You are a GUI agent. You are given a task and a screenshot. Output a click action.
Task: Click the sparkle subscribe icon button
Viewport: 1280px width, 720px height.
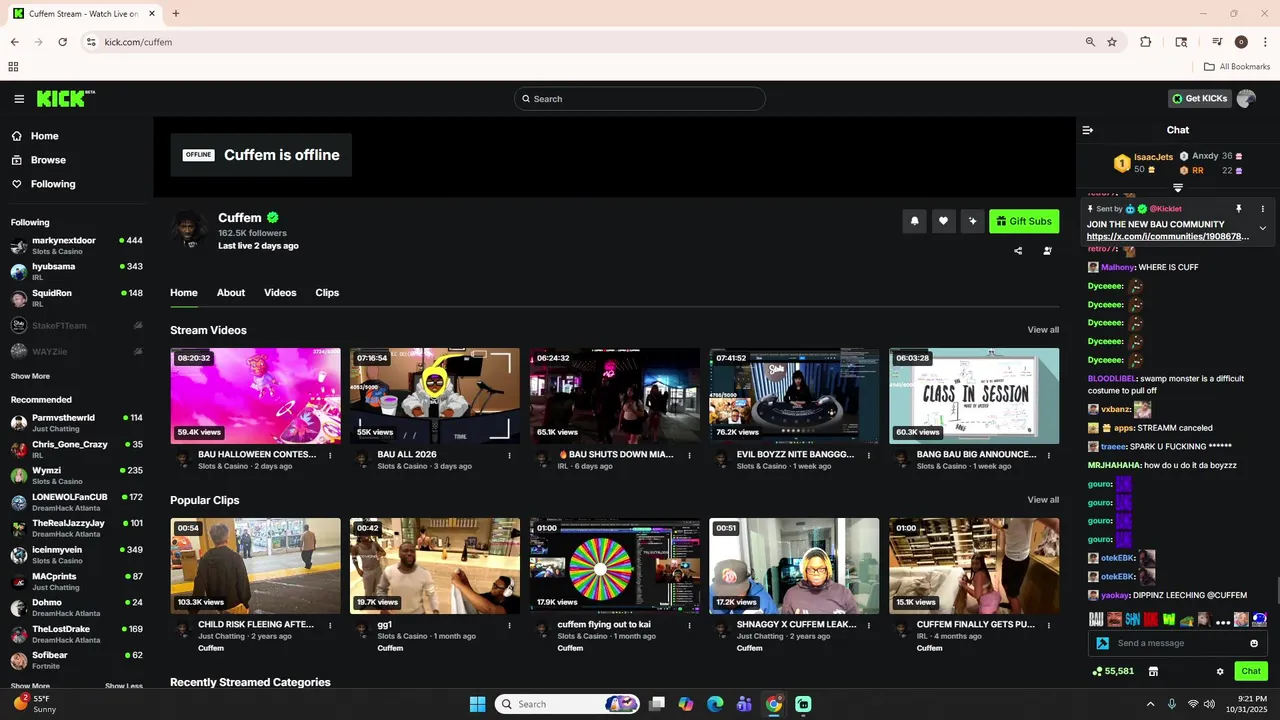tap(971, 221)
